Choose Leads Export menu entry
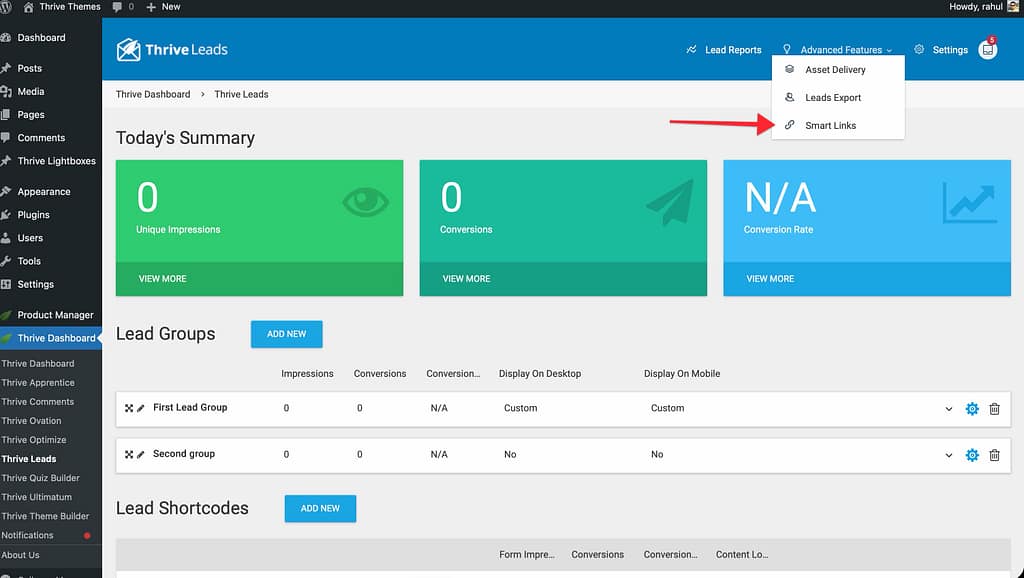 [x=832, y=98]
